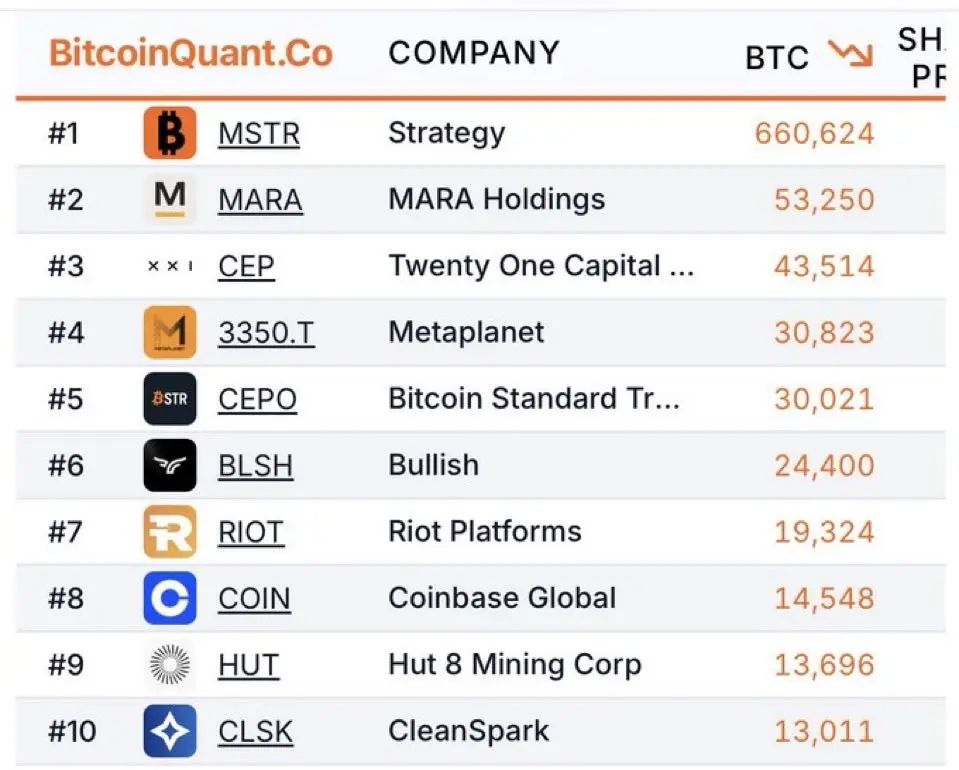This screenshot has height=770, width=959.
Task: Sort by BTC using descending arrow
Action: 850,54
